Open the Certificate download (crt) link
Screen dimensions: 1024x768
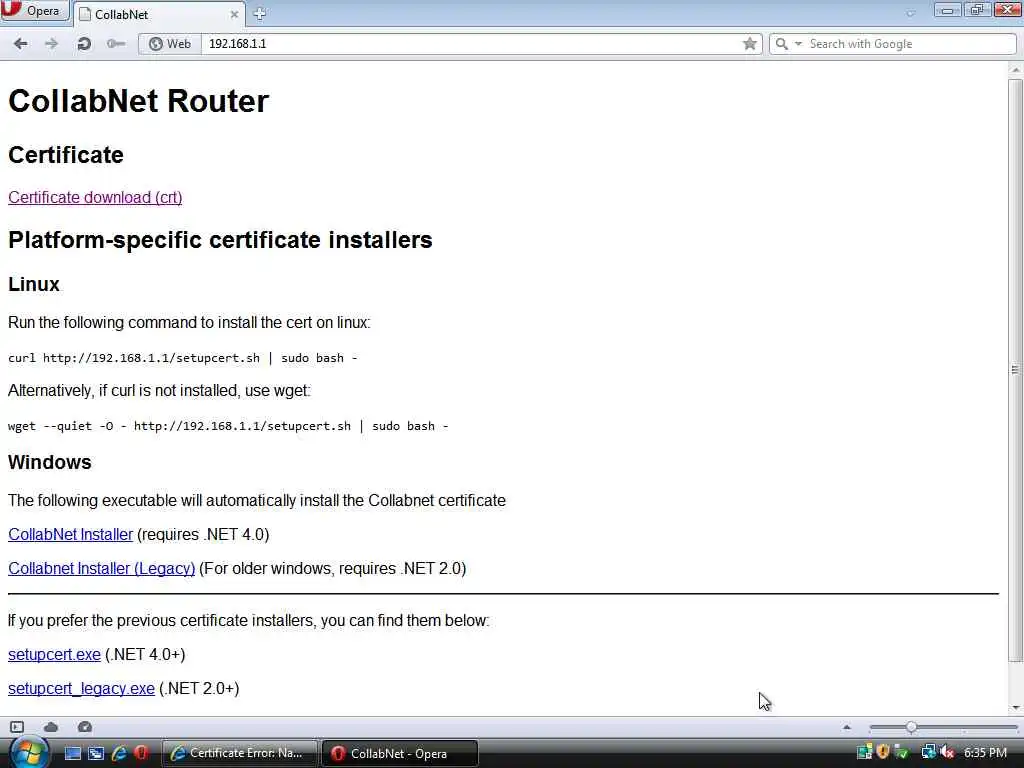coord(95,197)
